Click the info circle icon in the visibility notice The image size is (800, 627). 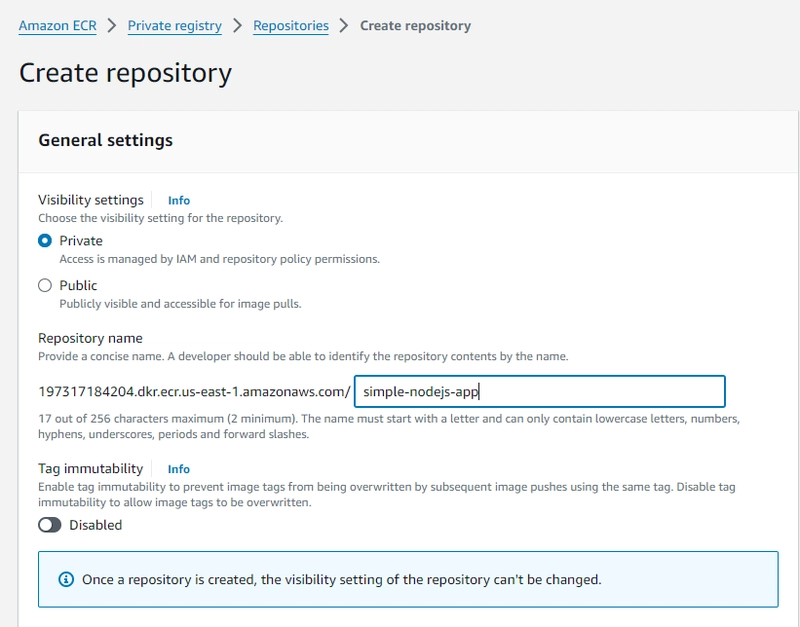tap(66, 580)
